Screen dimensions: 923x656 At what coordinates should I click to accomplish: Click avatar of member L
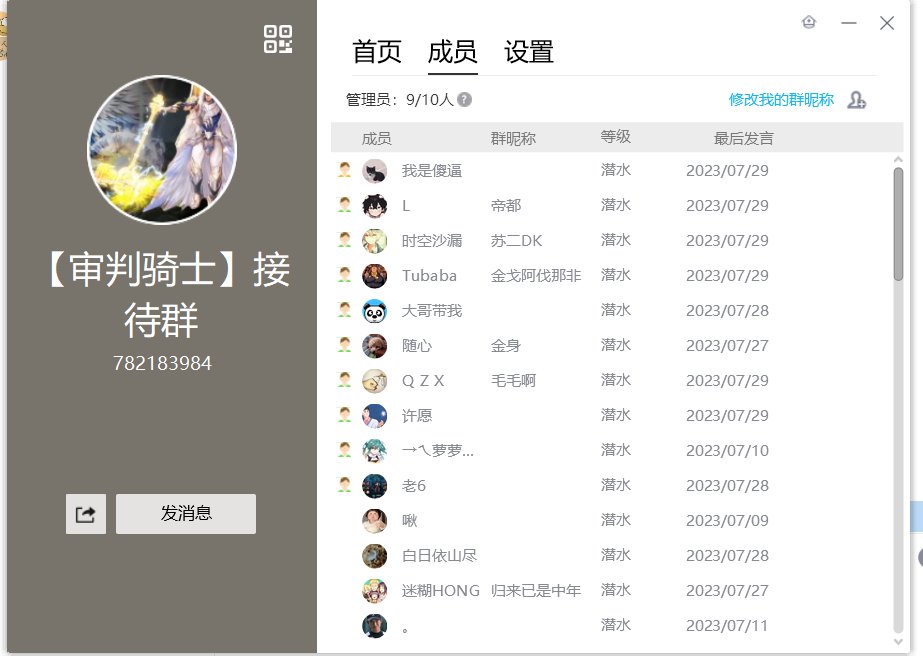(374, 206)
